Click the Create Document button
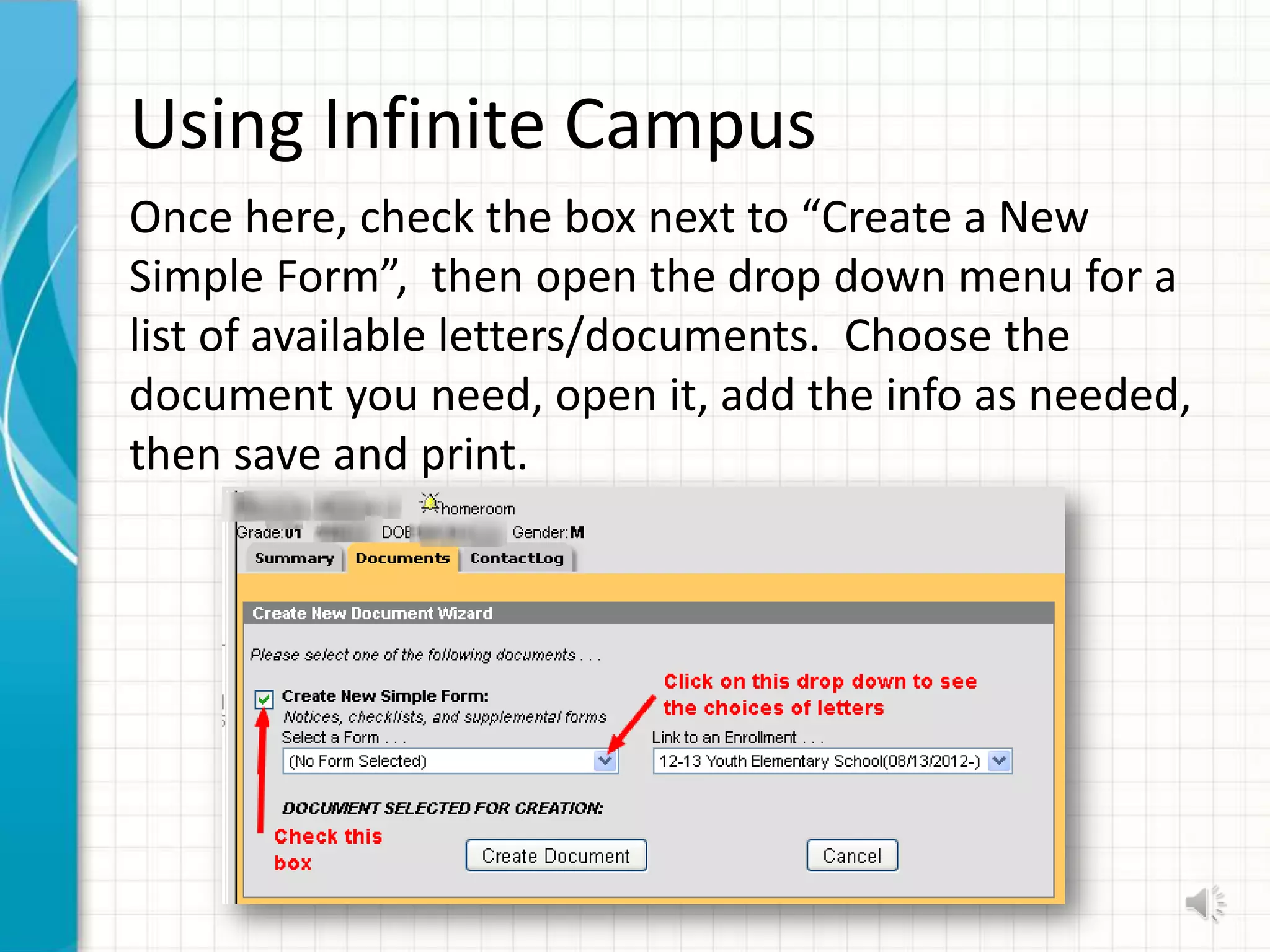 point(556,855)
